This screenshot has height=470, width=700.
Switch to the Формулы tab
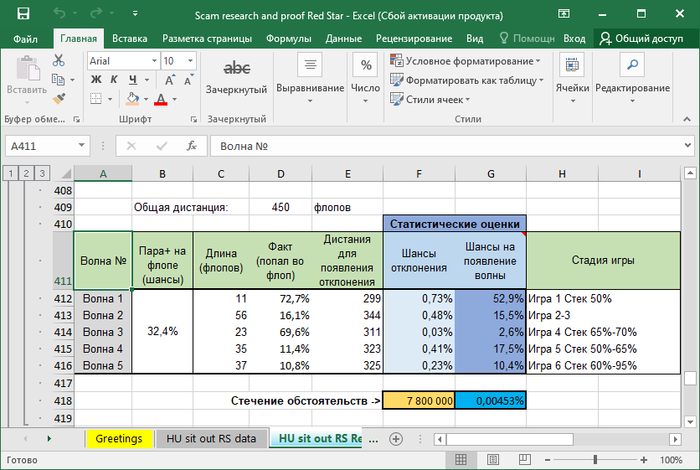click(288, 39)
